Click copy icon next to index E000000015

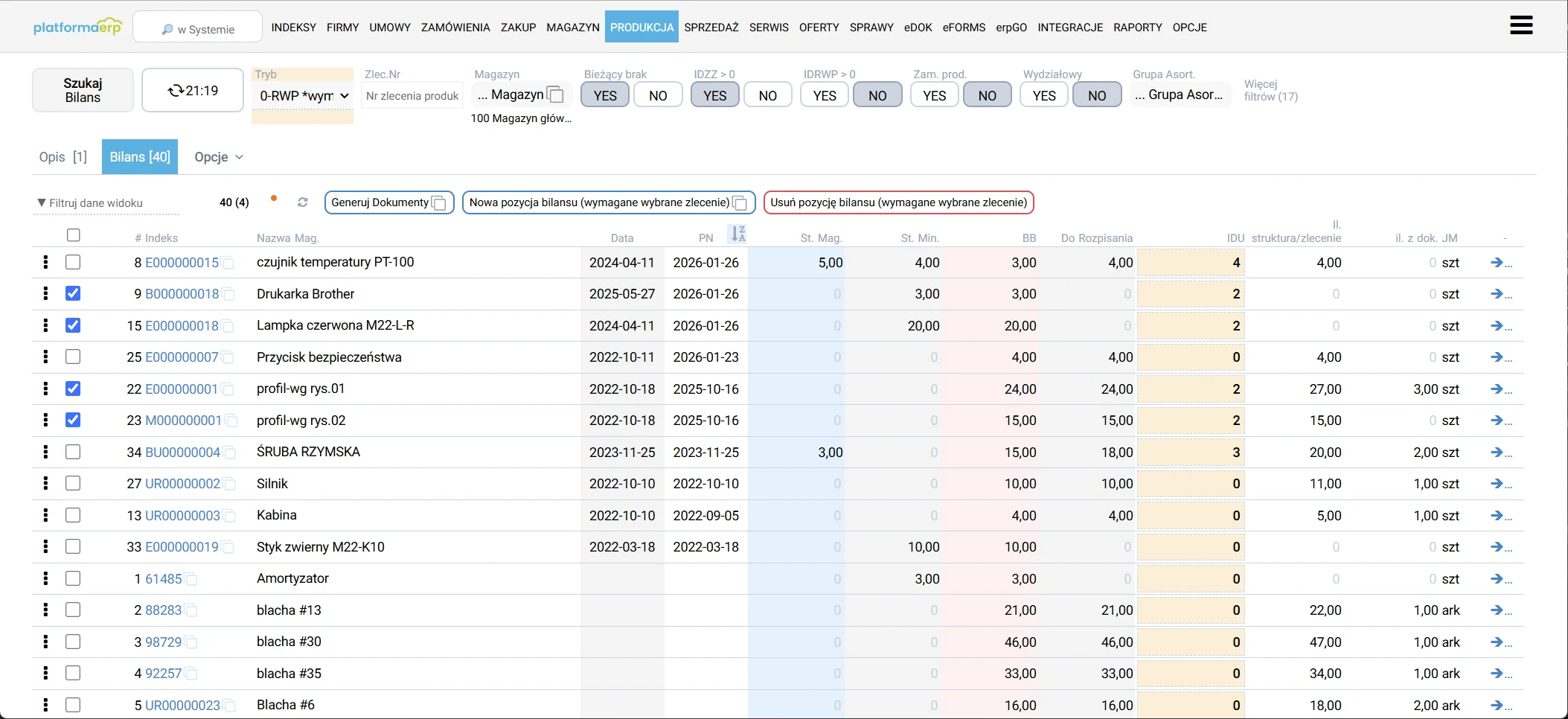coord(228,263)
